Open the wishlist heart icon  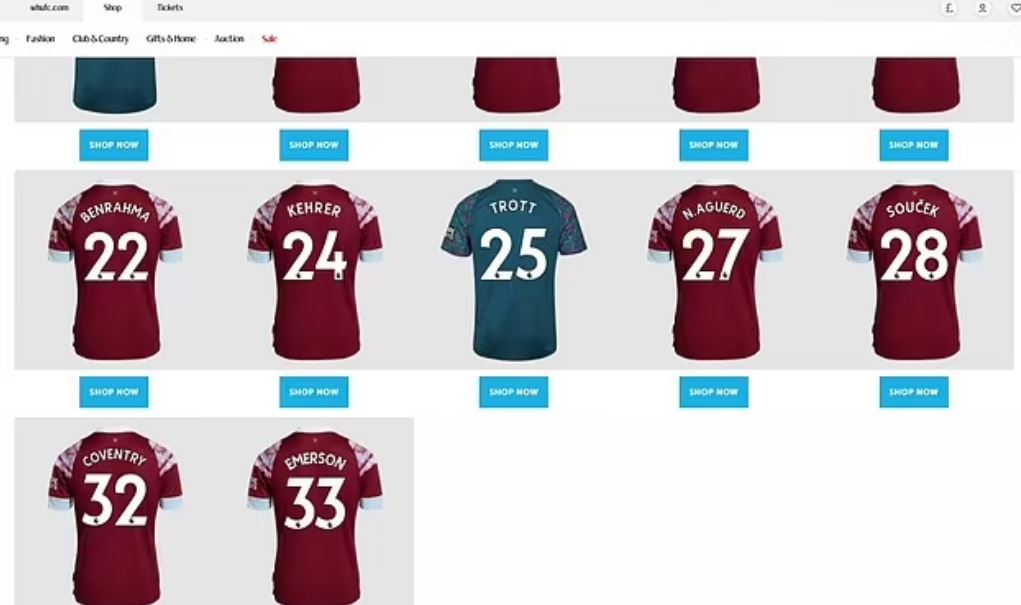(x=1015, y=8)
